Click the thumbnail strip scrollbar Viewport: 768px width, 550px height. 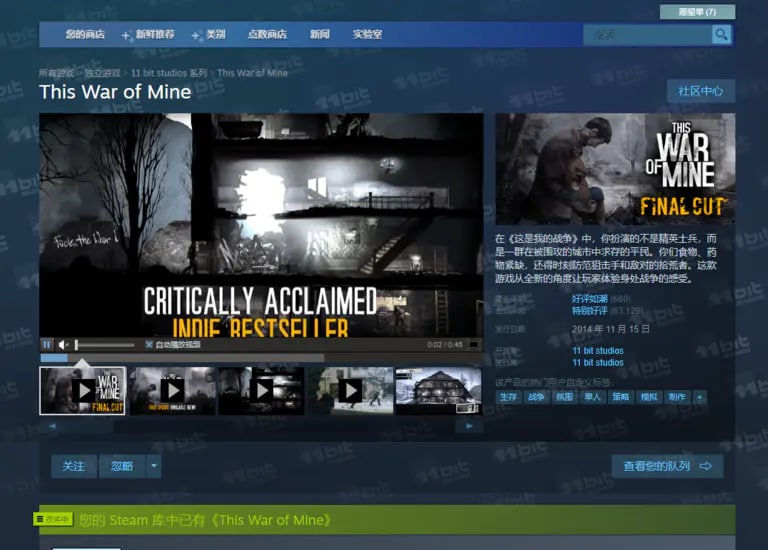pyautogui.click(x=261, y=426)
